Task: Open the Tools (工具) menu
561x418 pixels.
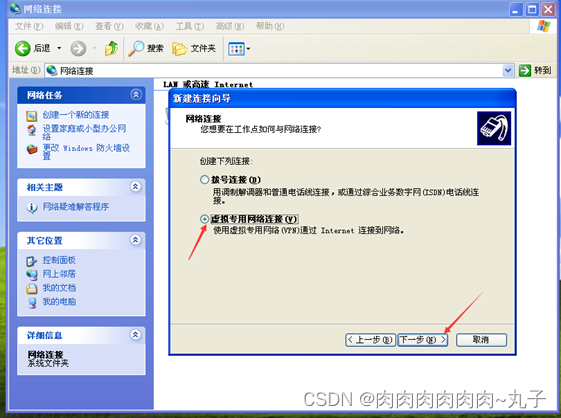Action: coord(190,26)
